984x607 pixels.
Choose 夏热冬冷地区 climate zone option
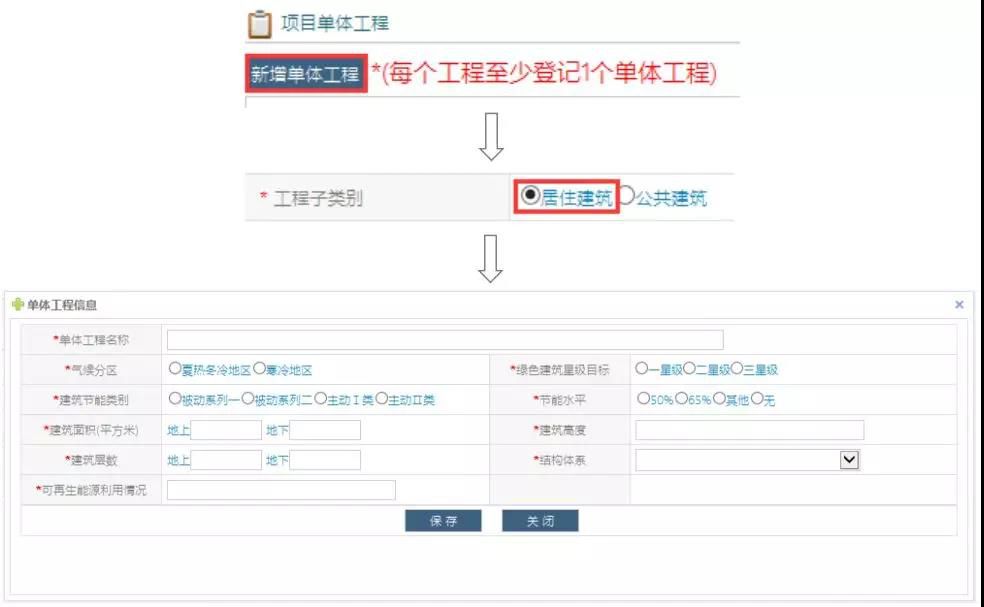pos(175,368)
